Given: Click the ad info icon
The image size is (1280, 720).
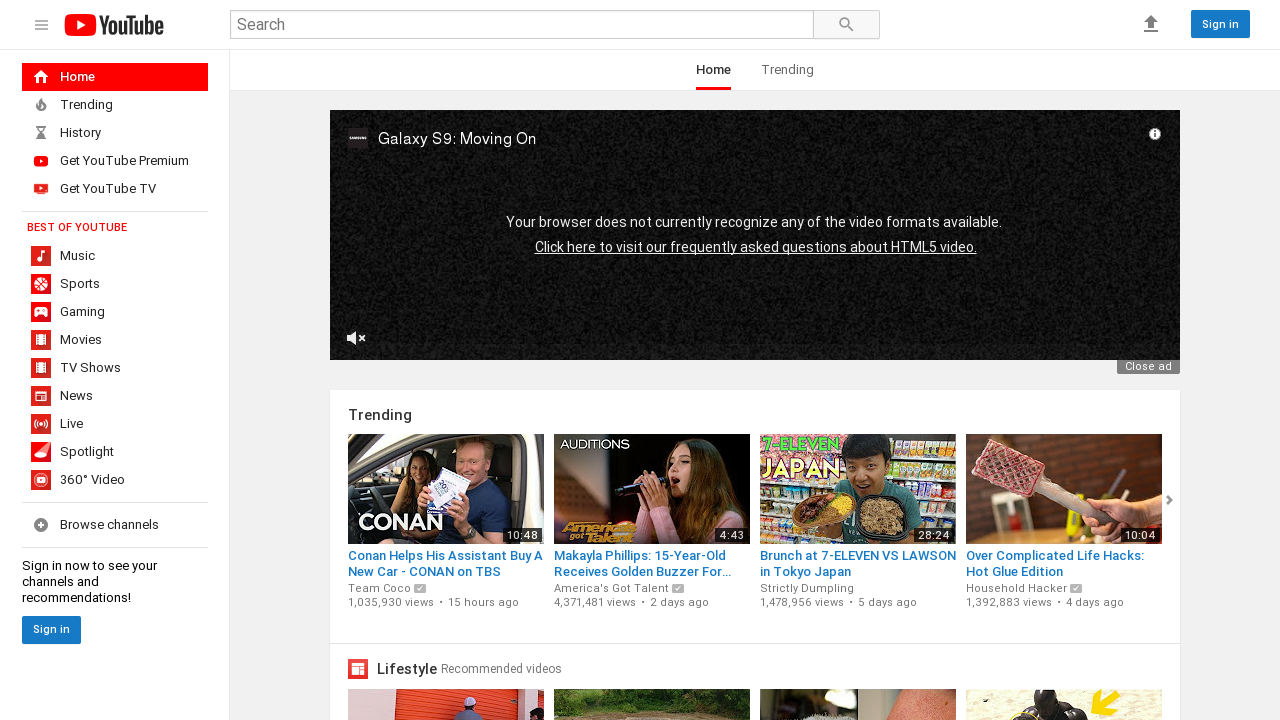Looking at the screenshot, I should pyautogui.click(x=1155, y=134).
